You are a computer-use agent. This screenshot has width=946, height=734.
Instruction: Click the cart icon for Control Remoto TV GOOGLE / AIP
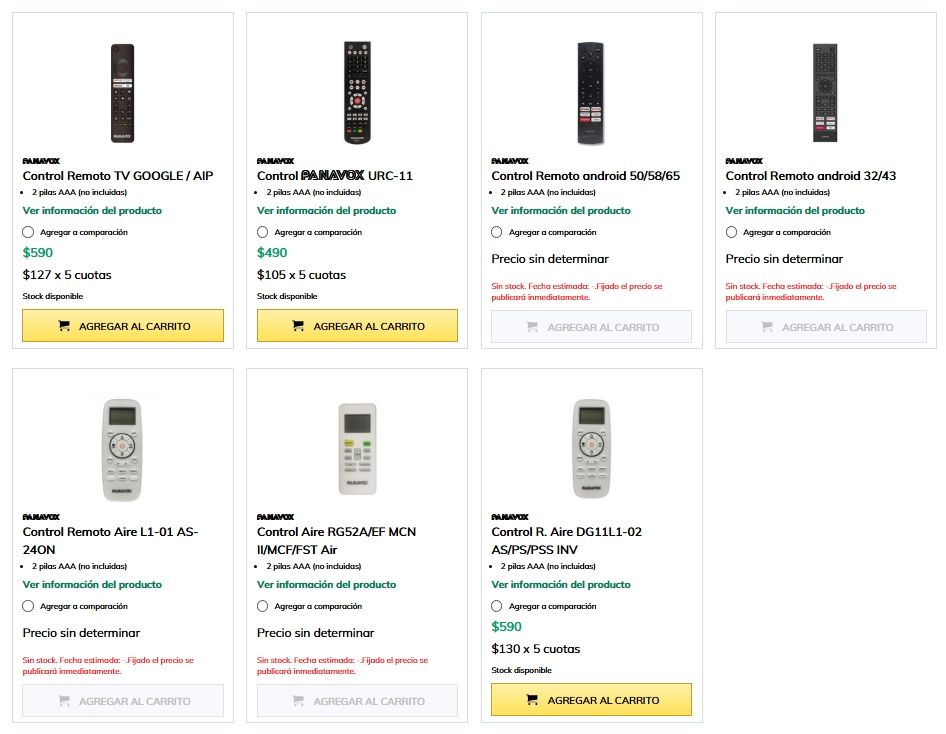64,326
